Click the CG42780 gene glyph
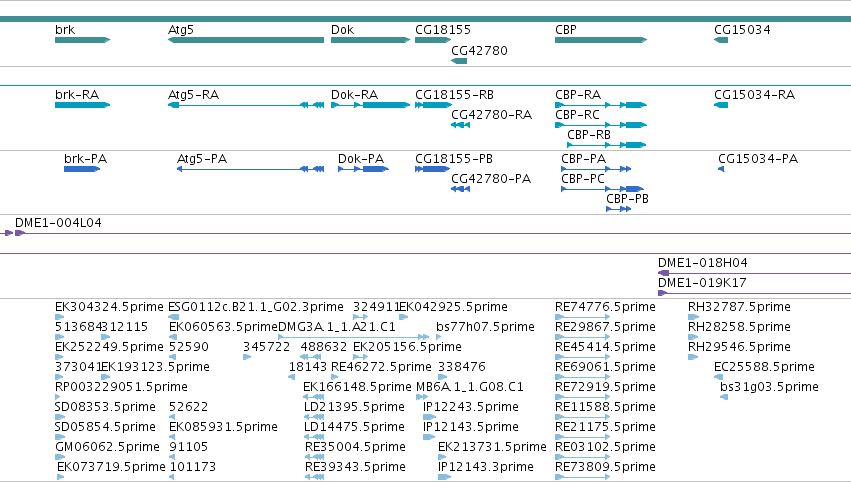The image size is (851, 482). tap(459, 61)
